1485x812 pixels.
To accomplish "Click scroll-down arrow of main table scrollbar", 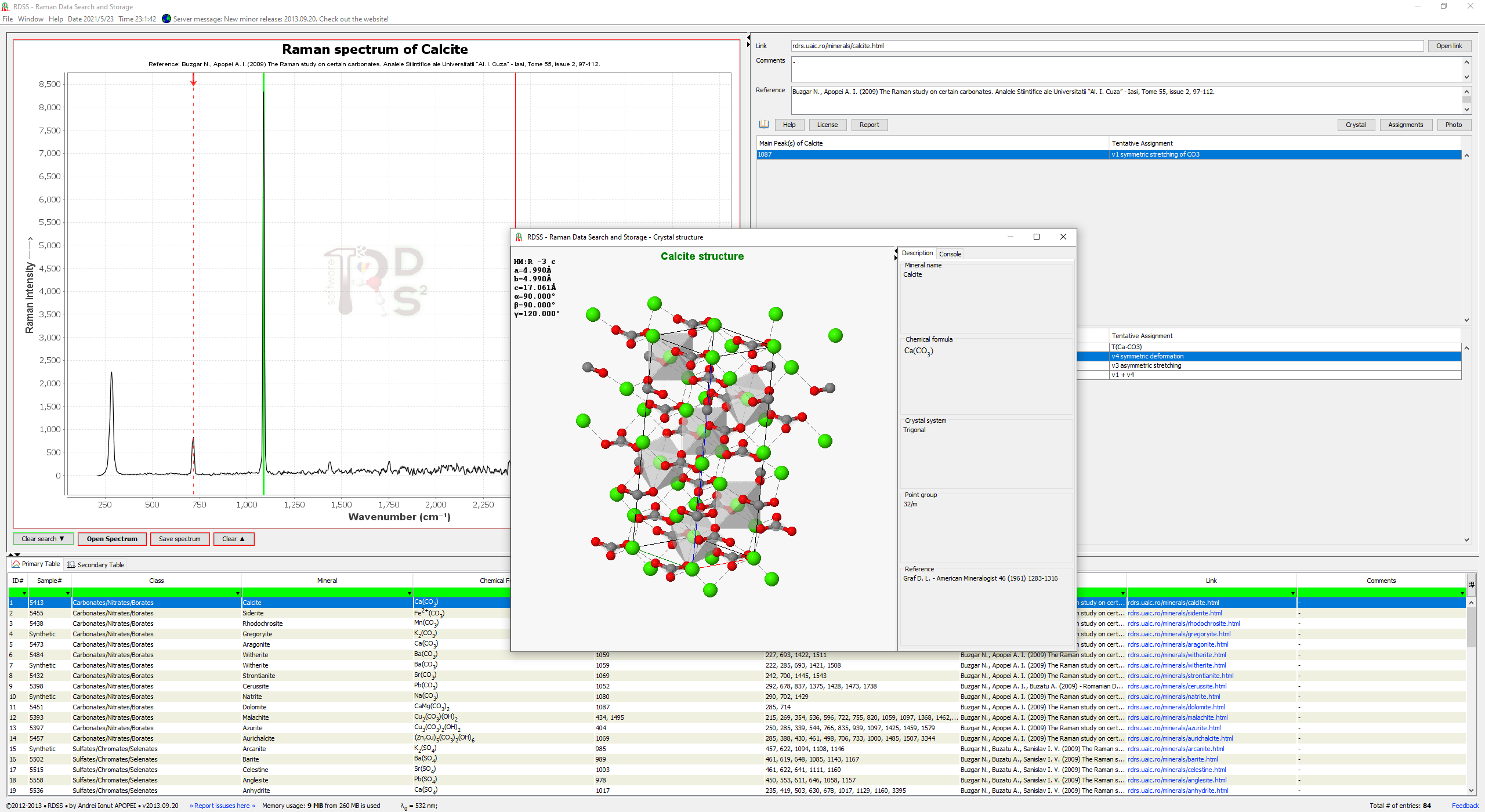I will click(1471, 791).
